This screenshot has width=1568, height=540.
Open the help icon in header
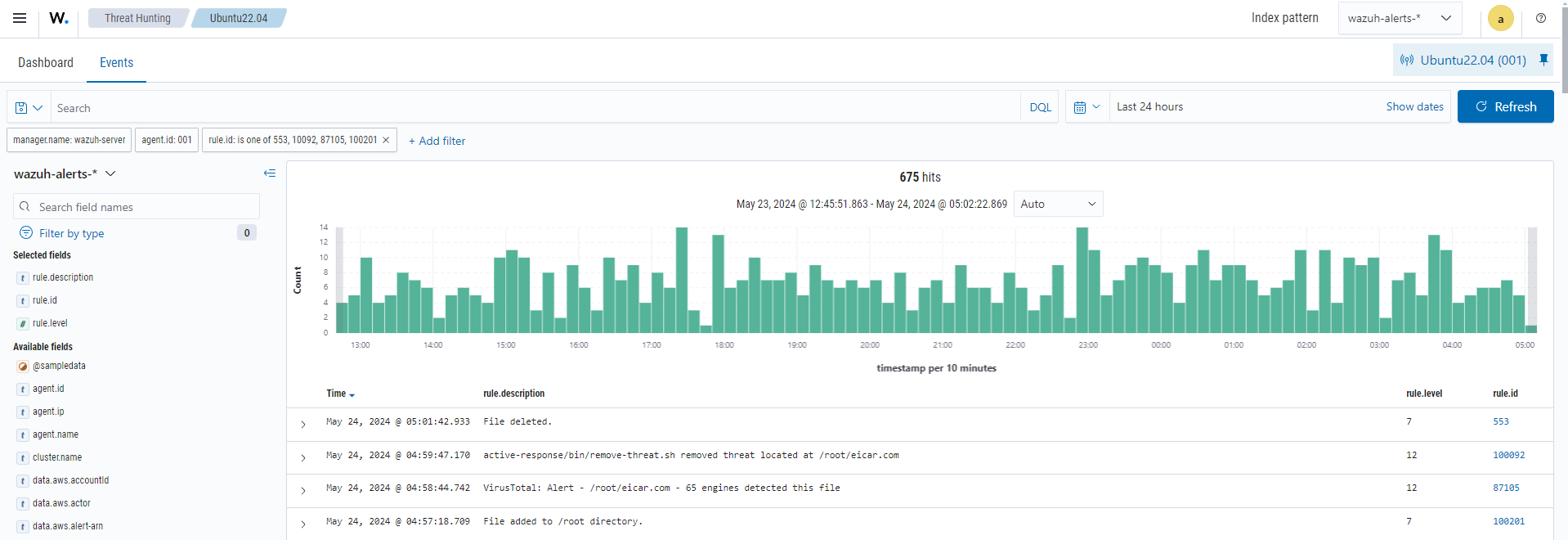[1540, 18]
